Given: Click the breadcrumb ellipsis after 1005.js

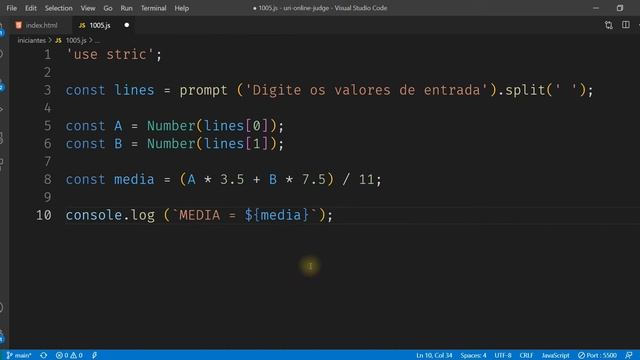Looking at the screenshot, I should [x=97, y=40].
